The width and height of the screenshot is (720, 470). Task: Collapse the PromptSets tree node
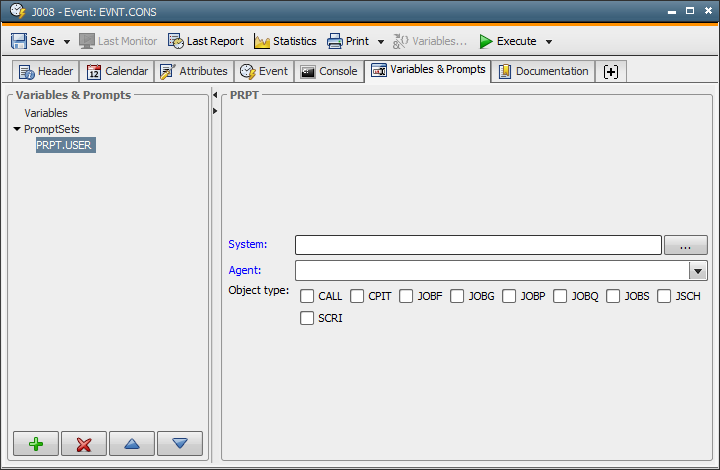17,129
